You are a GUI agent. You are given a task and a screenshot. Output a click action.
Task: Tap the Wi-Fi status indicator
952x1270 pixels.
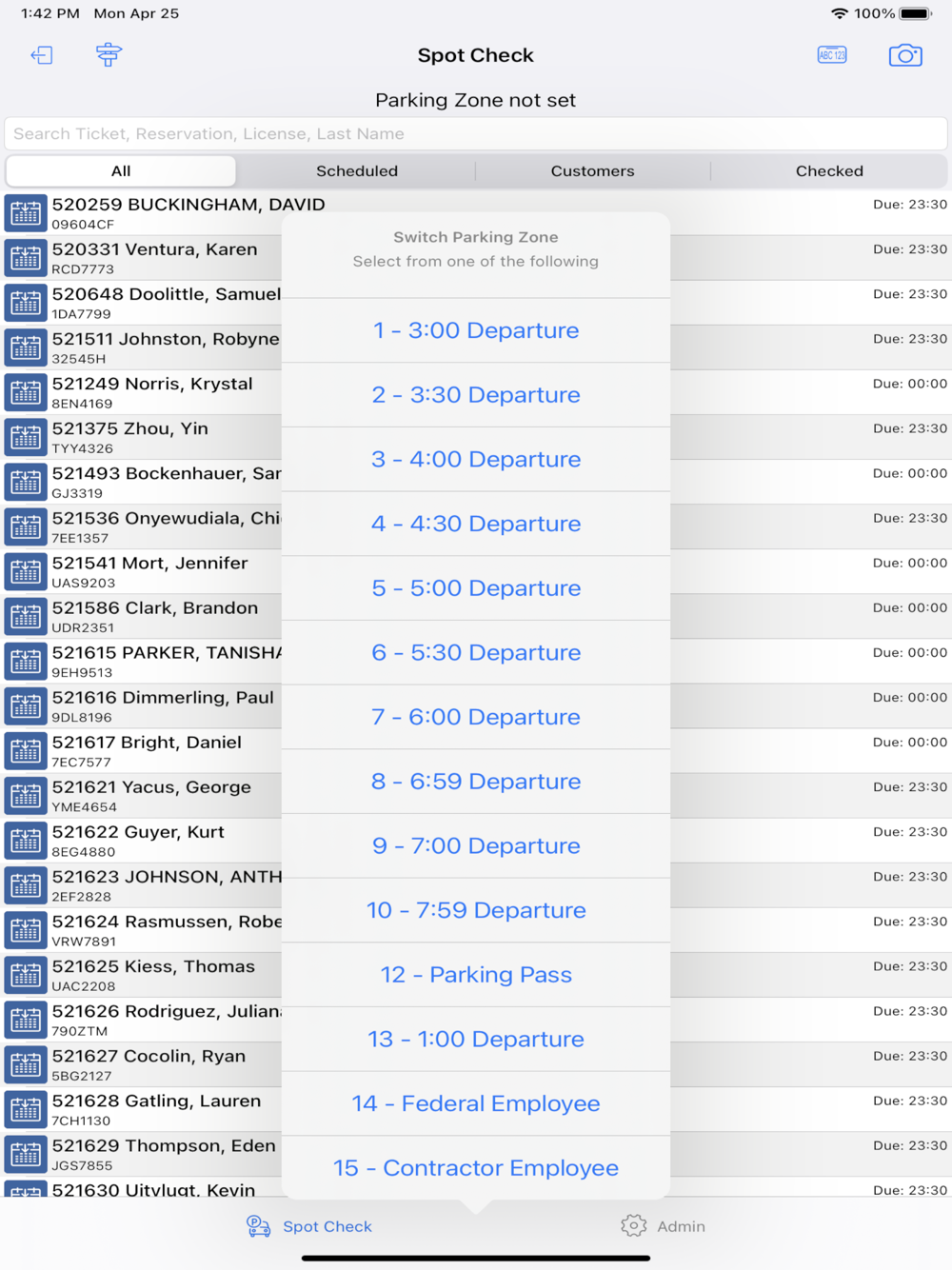[839, 13]
